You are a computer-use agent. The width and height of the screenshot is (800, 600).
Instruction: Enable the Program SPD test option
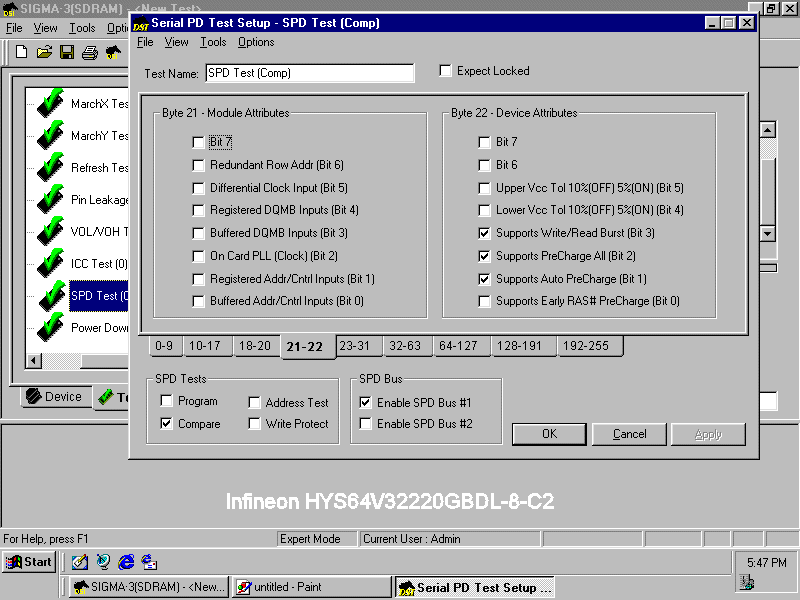167,399
